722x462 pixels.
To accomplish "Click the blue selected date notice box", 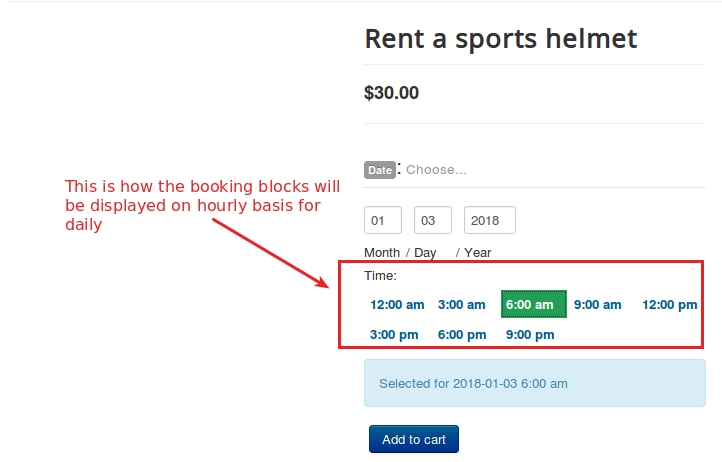I will click(535, 383).
